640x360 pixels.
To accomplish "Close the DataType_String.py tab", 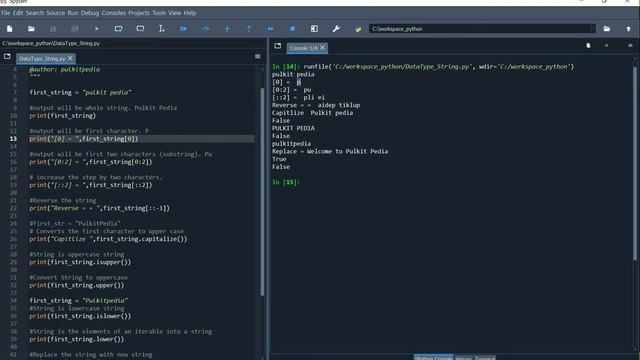I will click(x=70, y=58).
